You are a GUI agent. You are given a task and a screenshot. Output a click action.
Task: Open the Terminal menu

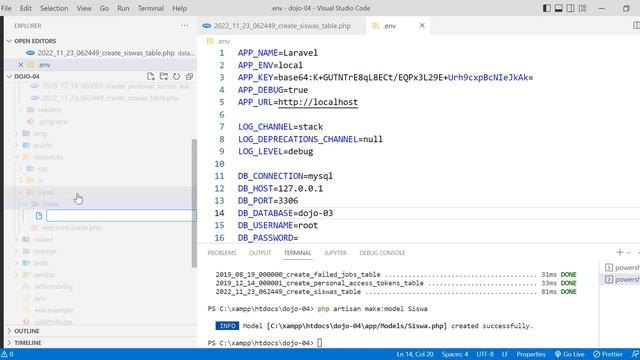(x=151, y=8)
